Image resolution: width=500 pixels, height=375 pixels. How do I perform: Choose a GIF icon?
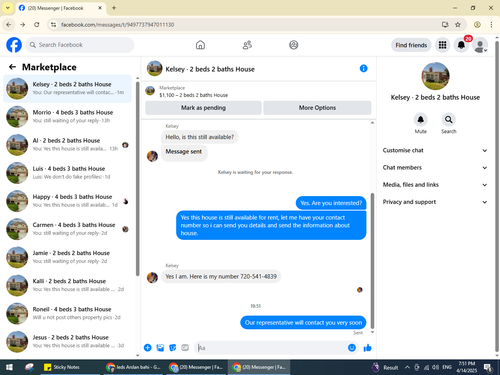point(185,348)
